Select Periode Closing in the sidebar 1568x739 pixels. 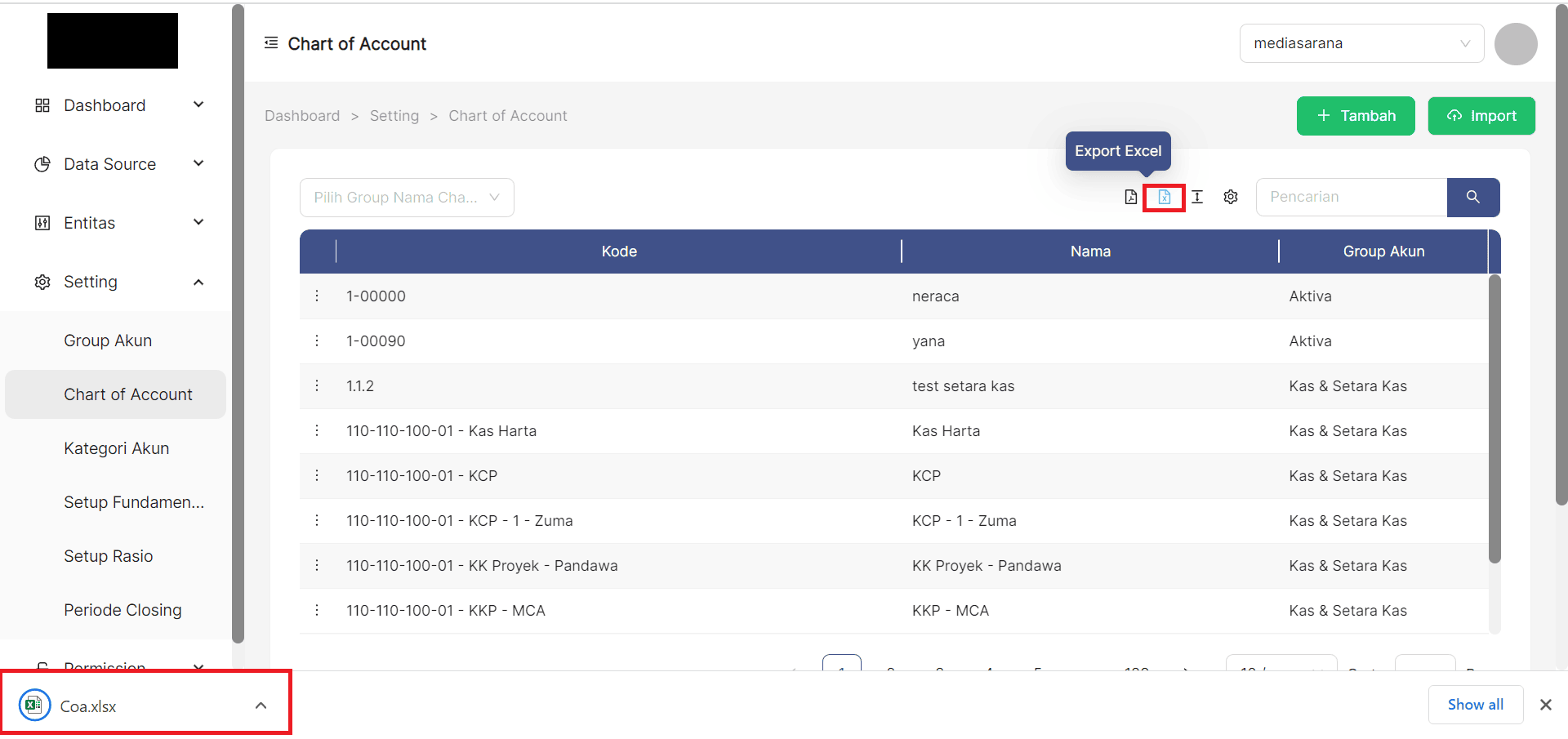122,609
